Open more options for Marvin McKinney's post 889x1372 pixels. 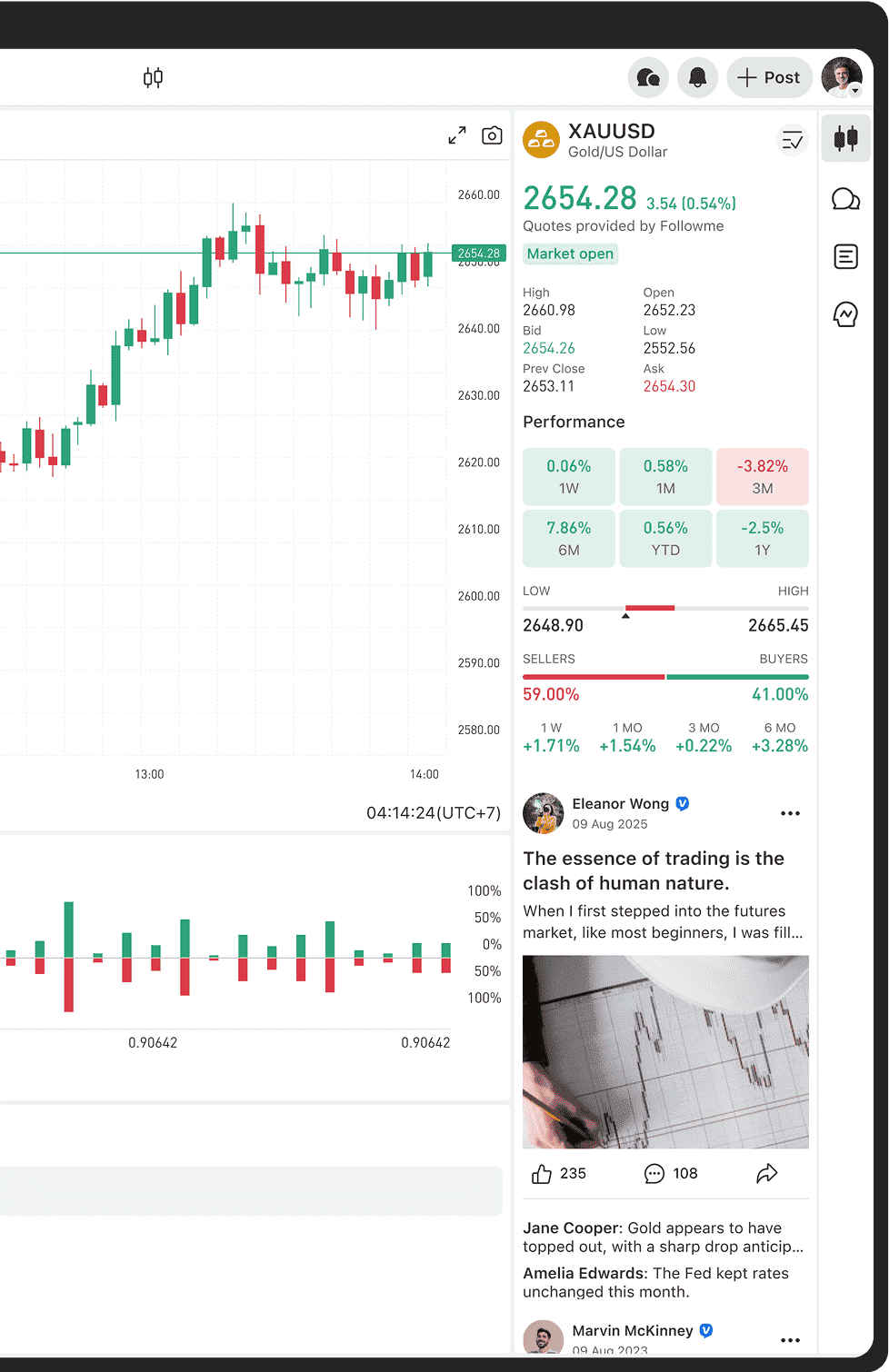click(x=791, y=1340)
